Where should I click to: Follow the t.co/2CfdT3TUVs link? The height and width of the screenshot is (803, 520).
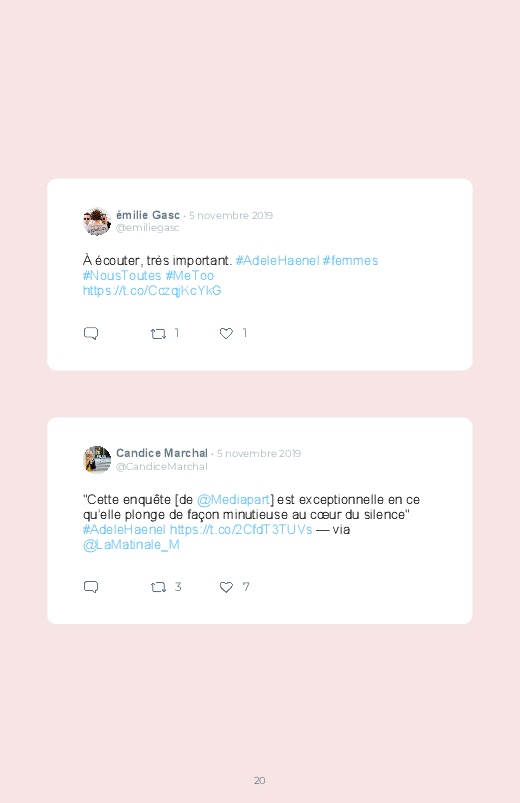[241, 530]
